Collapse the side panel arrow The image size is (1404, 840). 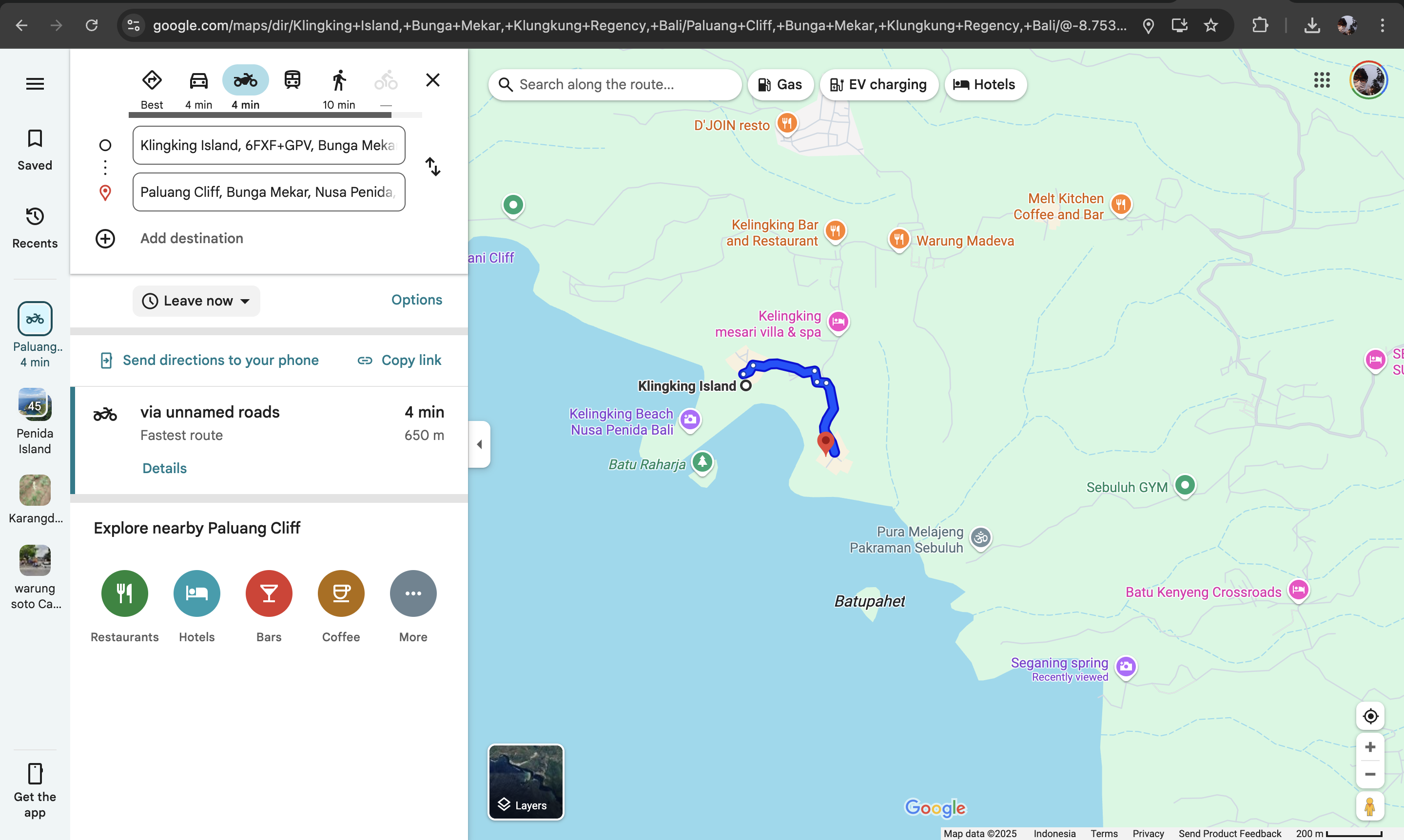click(x=479, y=444)
